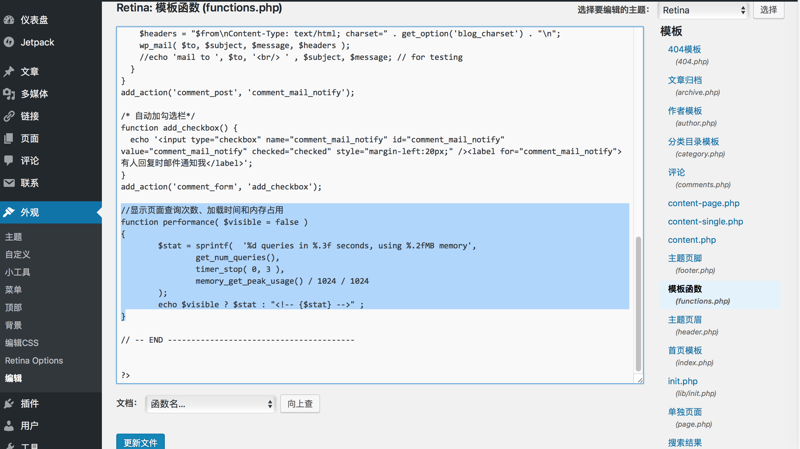Click the '// -- END' comment line
Screen dimensions: 800x449
click(237, 340)
